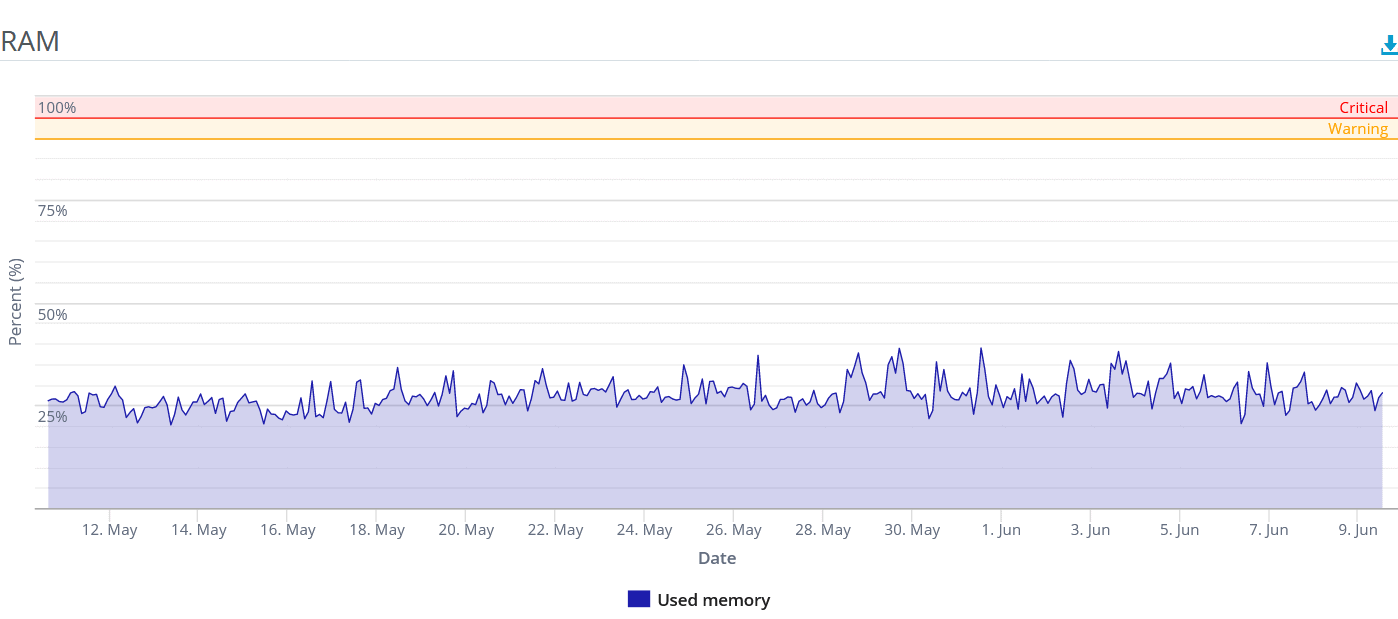
Task: Download the RAM chart data
Action: pyautogui.click(x=1389, y=45)
